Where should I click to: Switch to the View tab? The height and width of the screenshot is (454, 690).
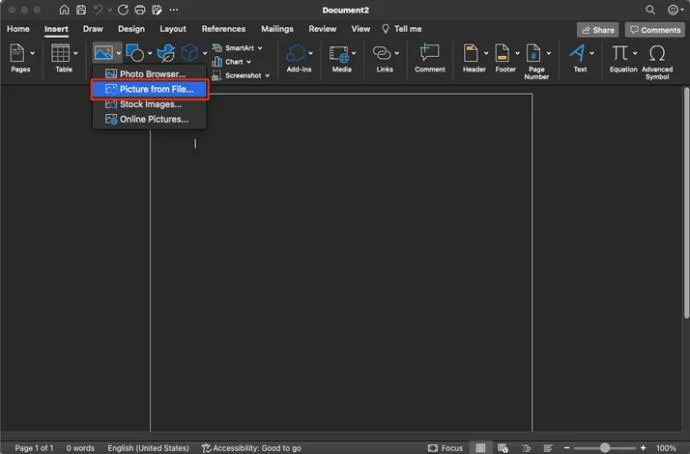(x=361, y=29)
